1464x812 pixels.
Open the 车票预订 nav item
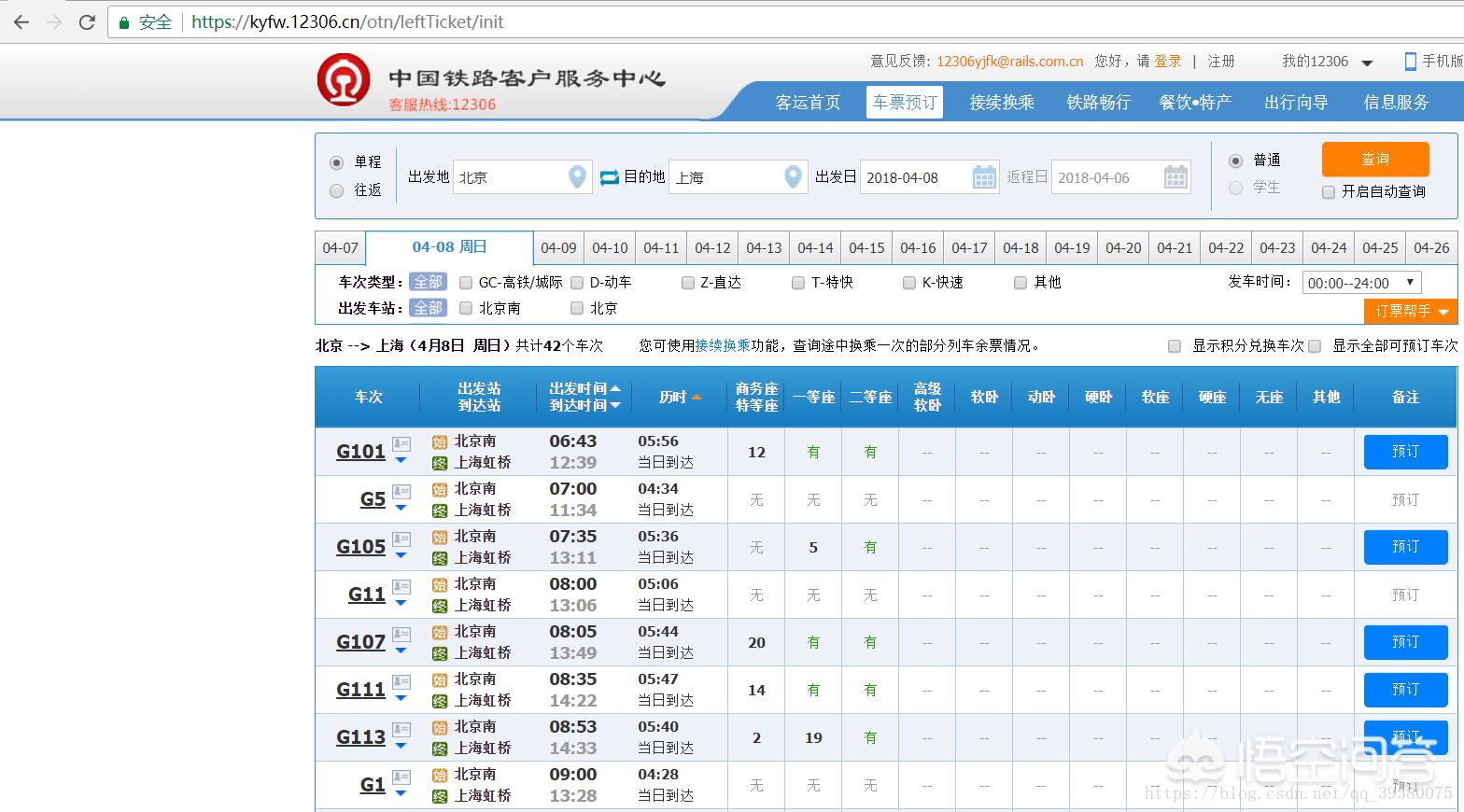[x=905, y=103]
